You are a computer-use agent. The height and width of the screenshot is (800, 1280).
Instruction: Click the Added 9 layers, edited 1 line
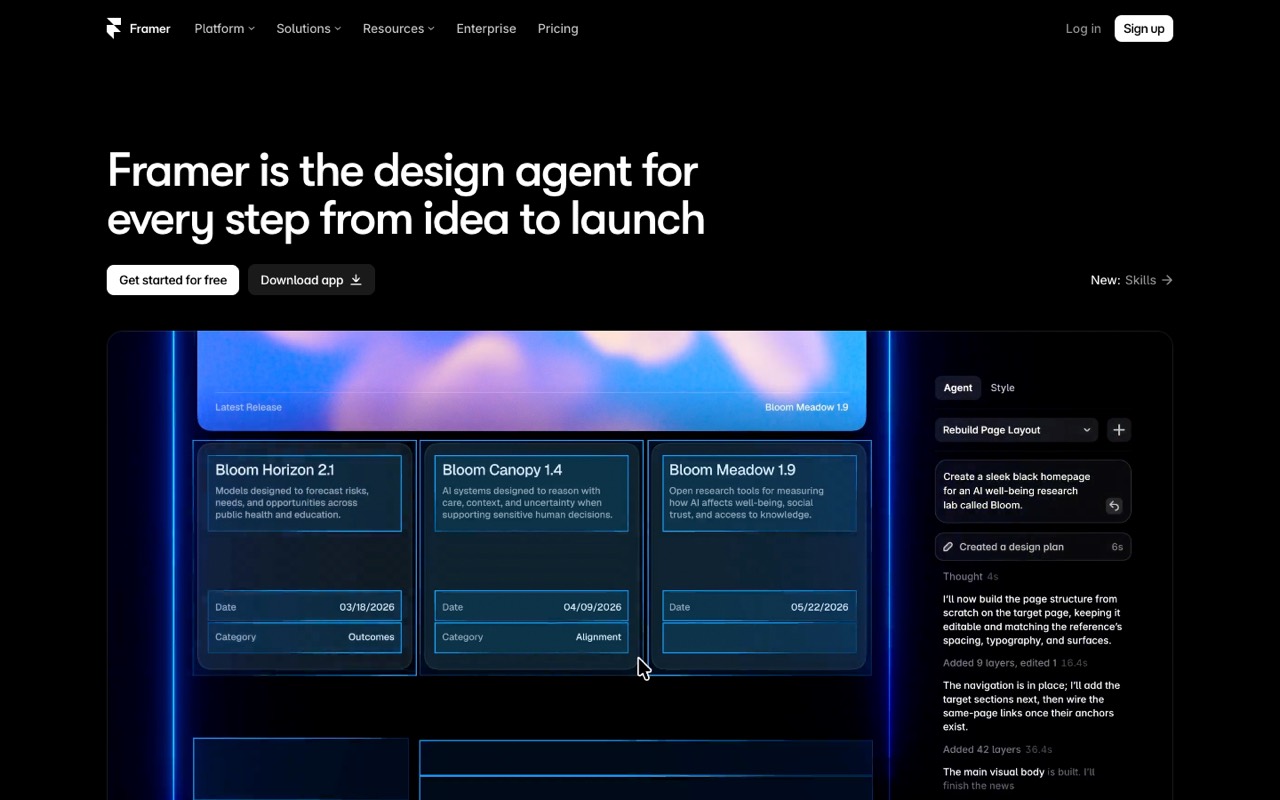point(1015,663)
